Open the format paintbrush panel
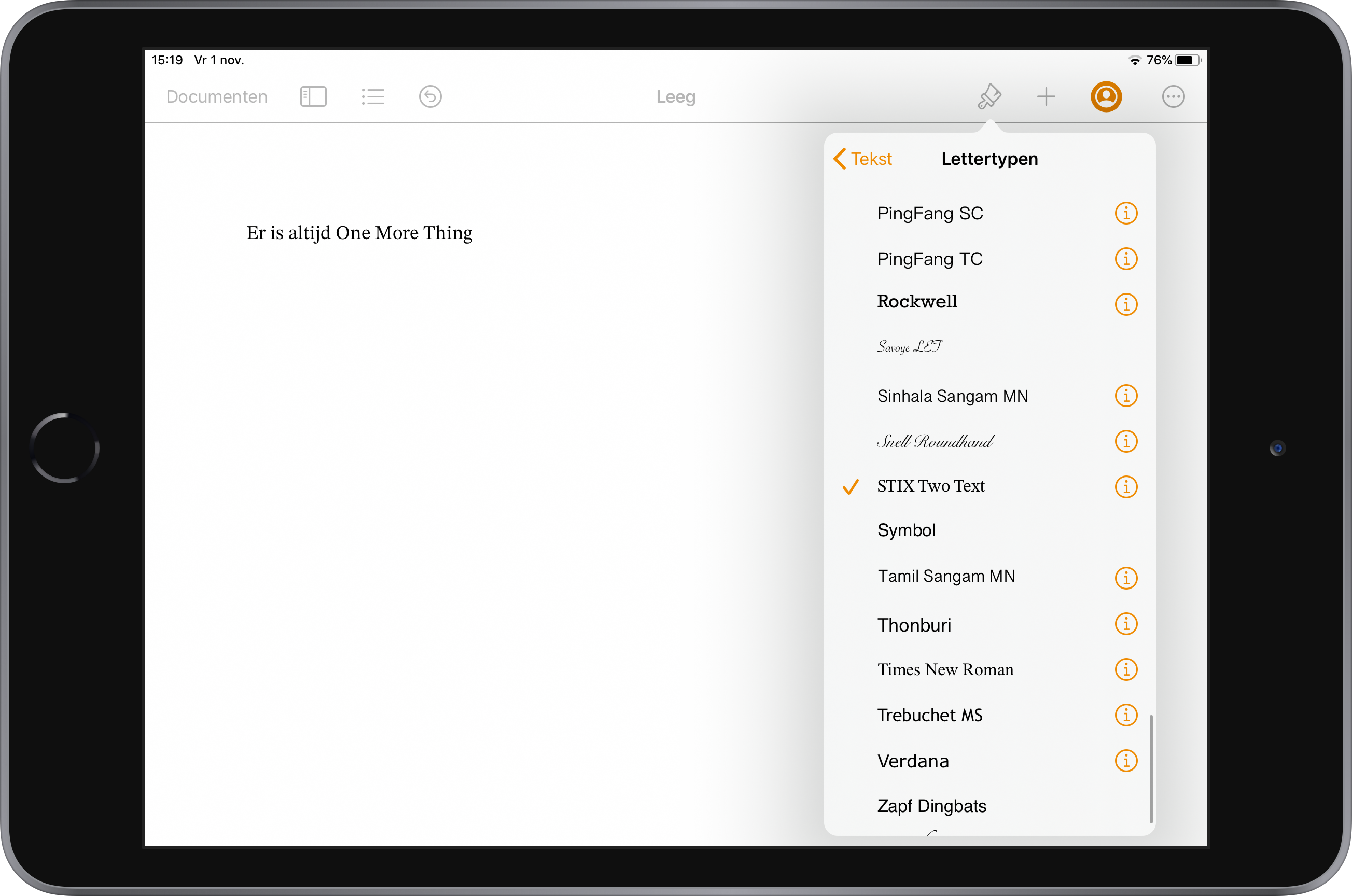 989,96
